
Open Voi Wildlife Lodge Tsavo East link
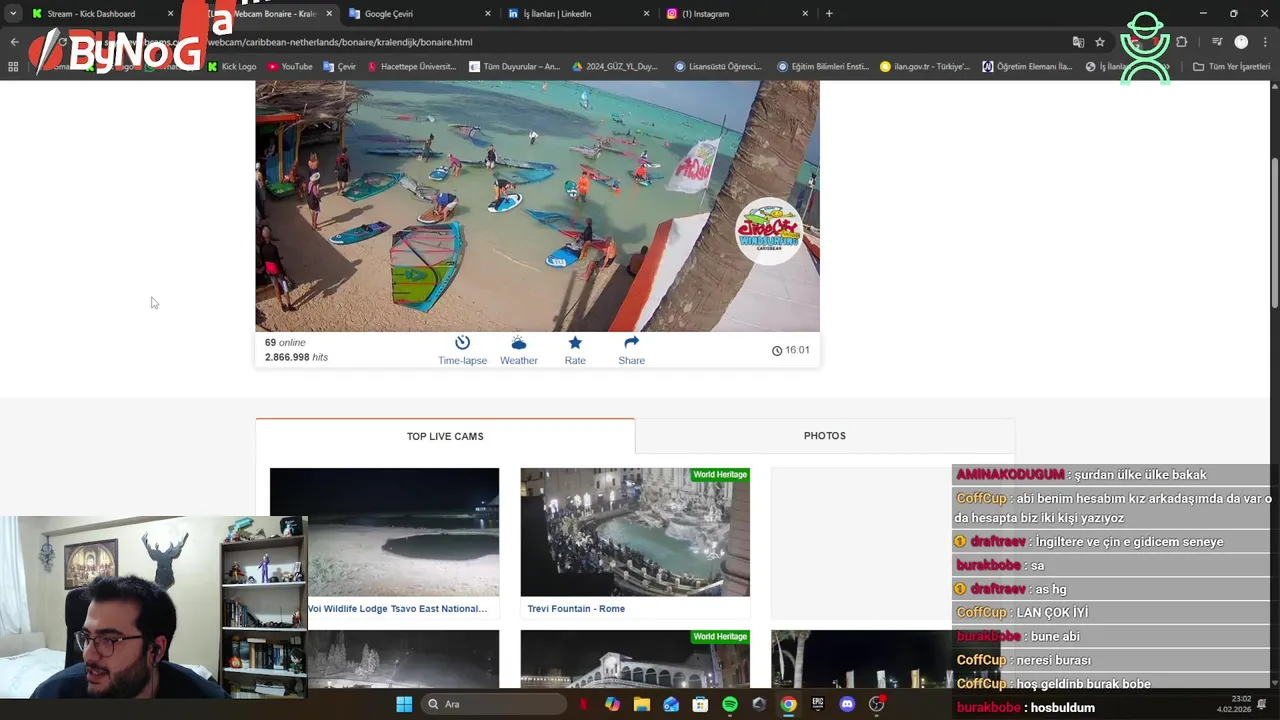[x=397, y=608]
